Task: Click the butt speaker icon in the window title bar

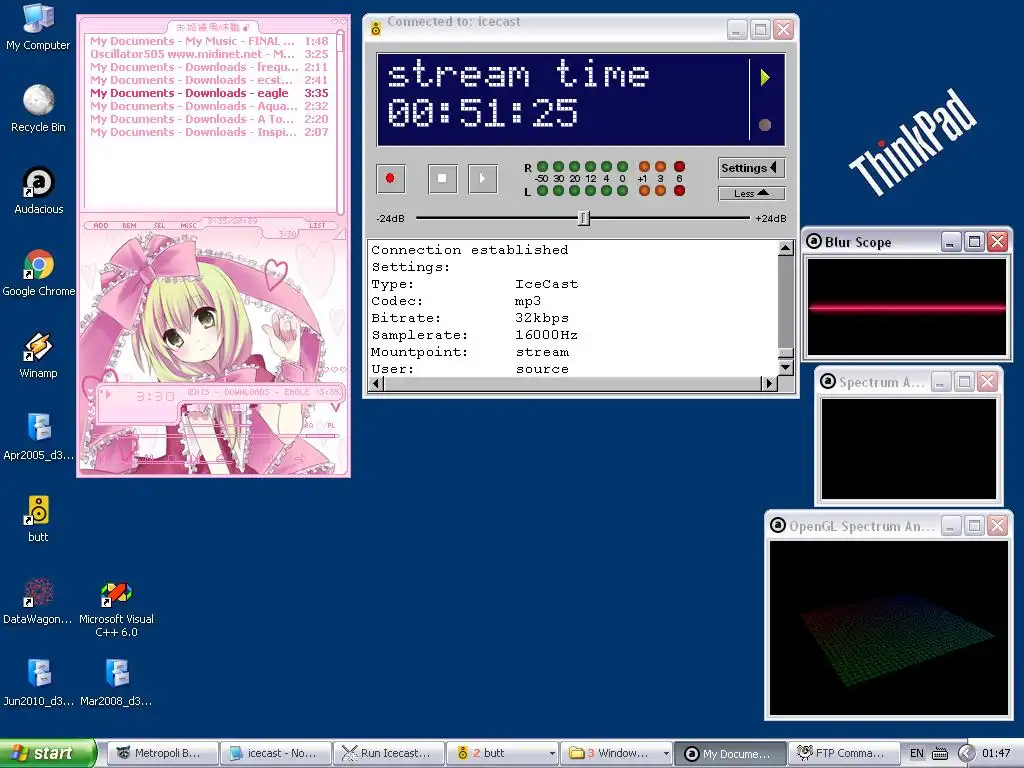Action: tap(376, 28)
